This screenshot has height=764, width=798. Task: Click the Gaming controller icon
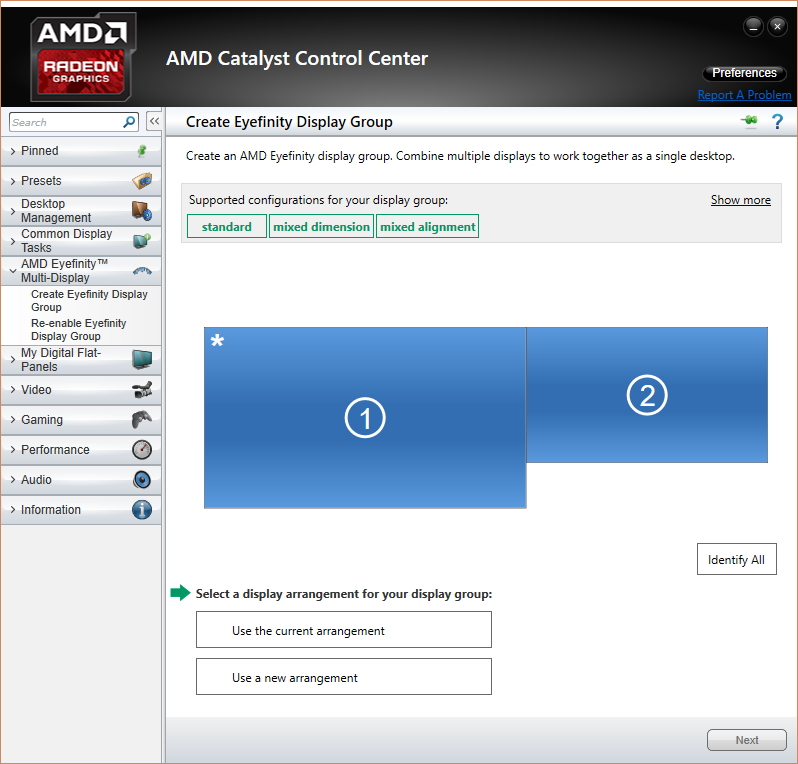click(x=142, y=420)
